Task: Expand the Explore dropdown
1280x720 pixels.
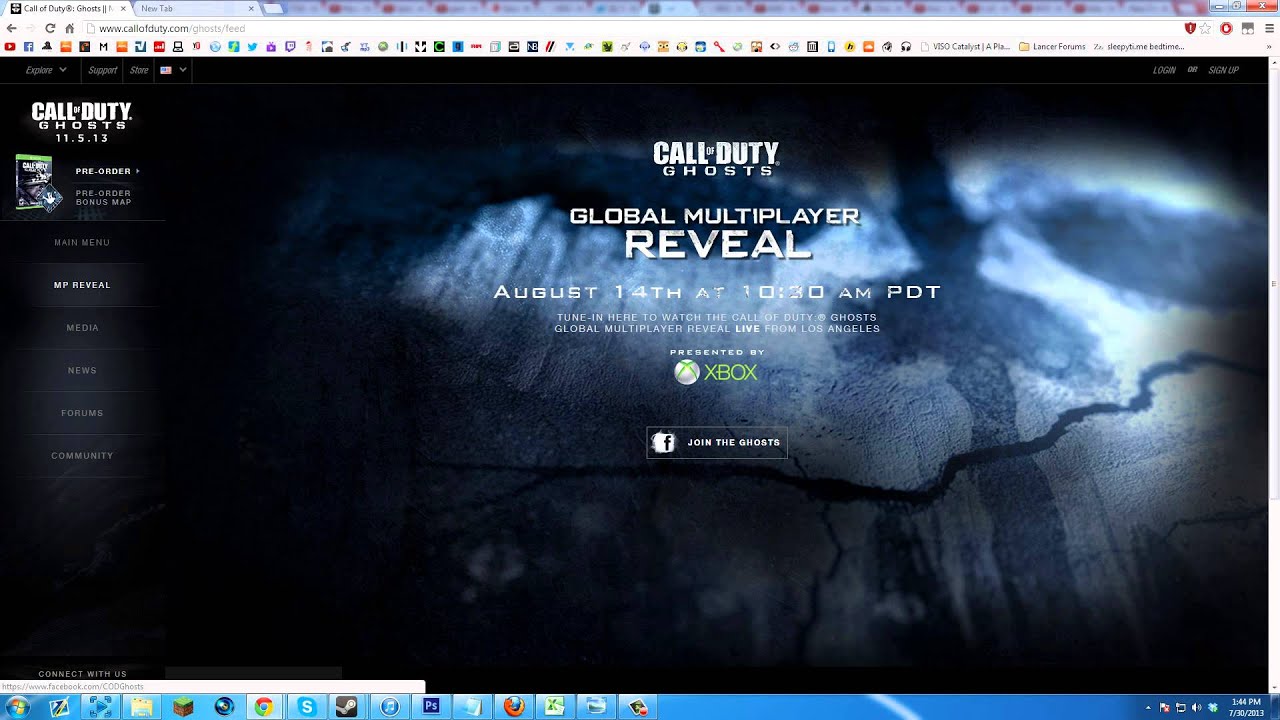Action: pyautogui.click(x=46, y=70)
